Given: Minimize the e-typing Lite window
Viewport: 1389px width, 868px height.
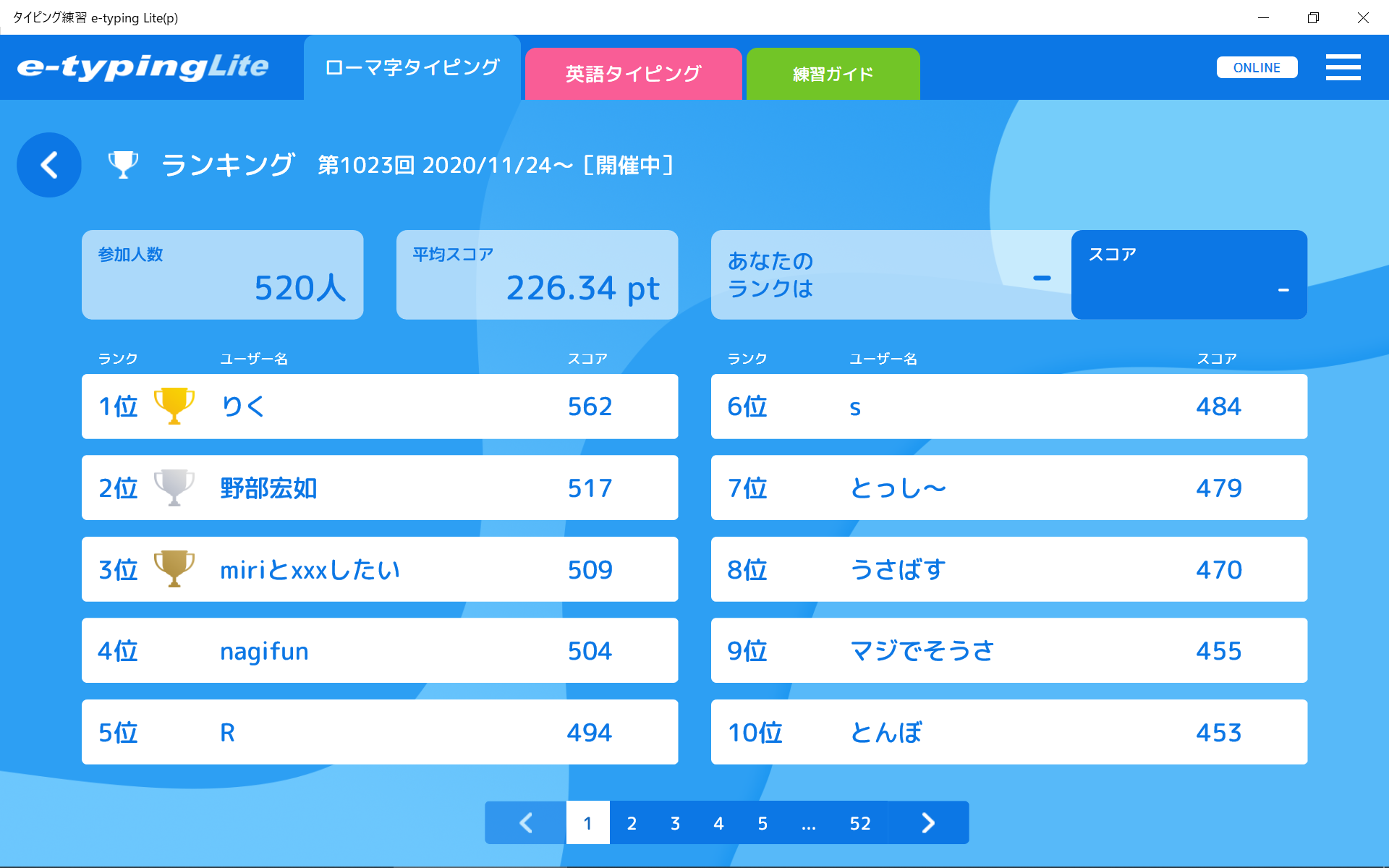Looking at the screenshot, I should pyautogui.click(x=1263, y=17).
